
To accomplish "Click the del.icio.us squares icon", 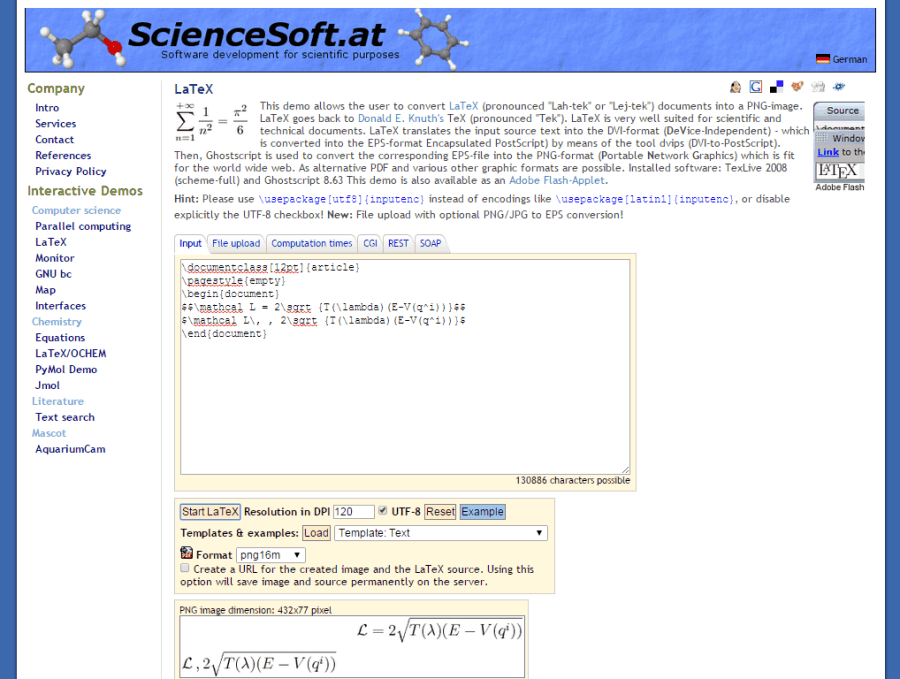I will (x=777, y=87).
